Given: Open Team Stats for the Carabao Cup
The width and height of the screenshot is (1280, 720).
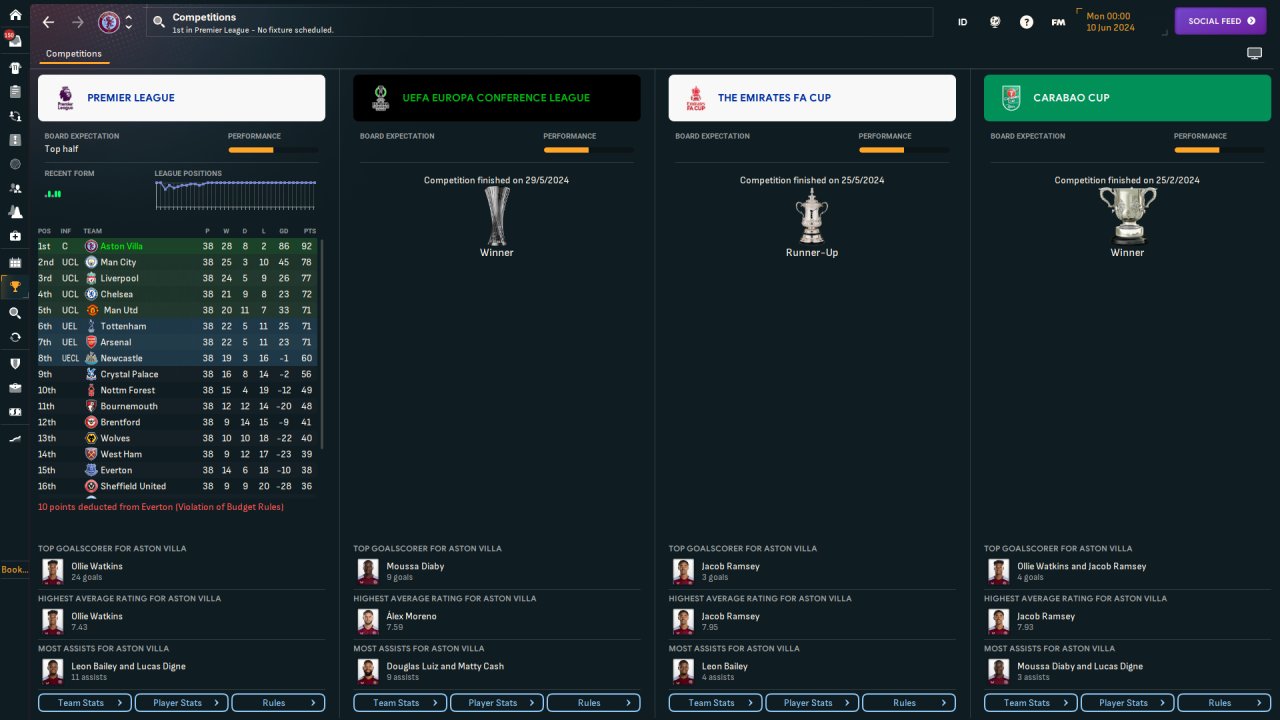Looking at the screenshot, I should pyautogui.click(x=1031, y=703).
